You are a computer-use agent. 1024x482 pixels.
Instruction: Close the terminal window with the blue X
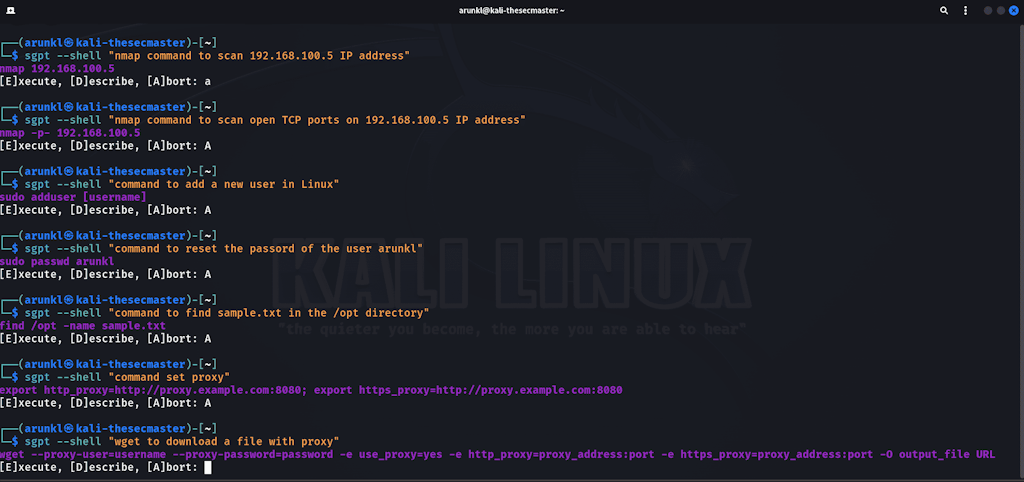(1014, 10)
